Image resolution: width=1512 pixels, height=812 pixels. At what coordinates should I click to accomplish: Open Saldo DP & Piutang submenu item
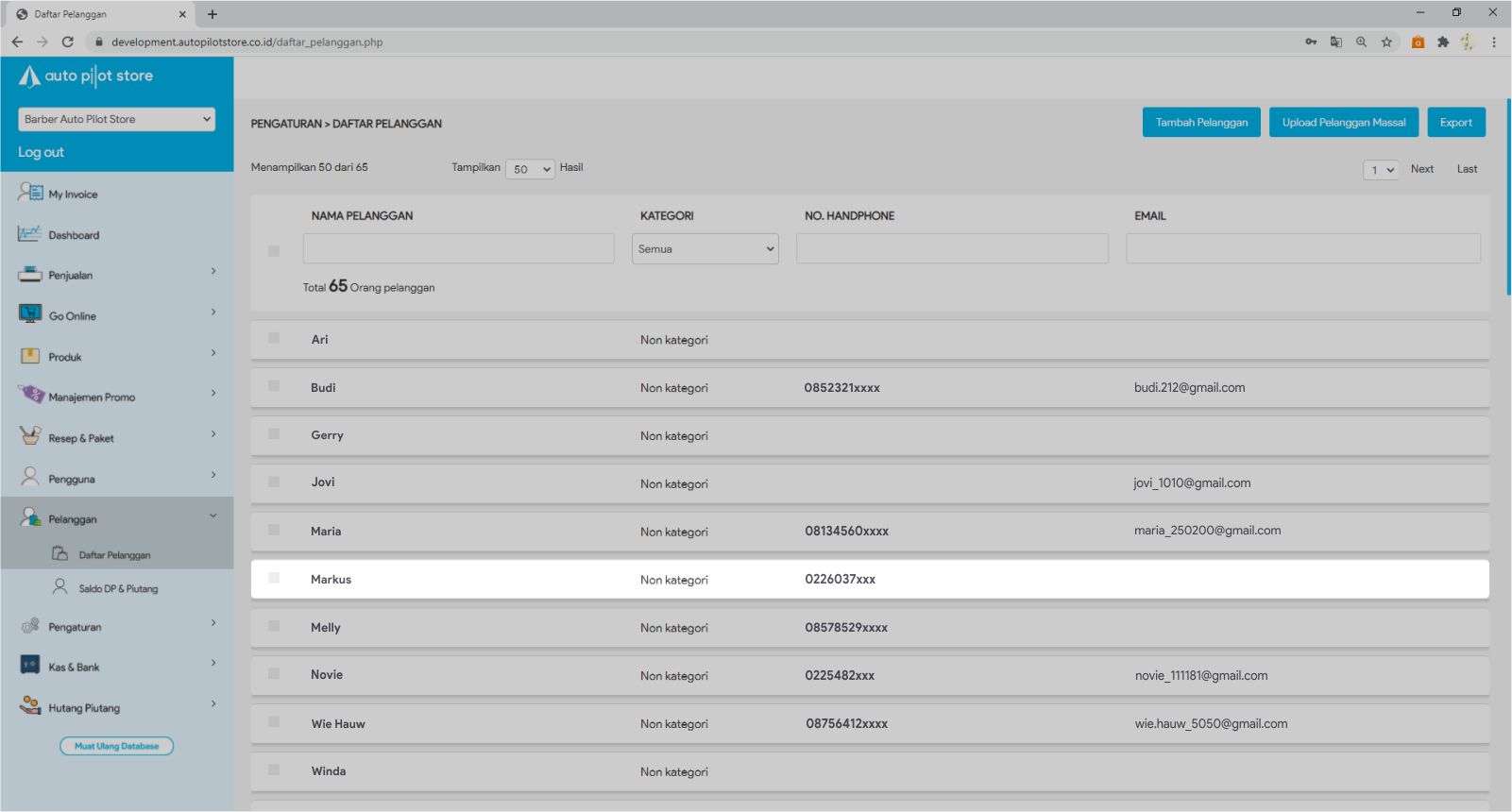[118, 588]
